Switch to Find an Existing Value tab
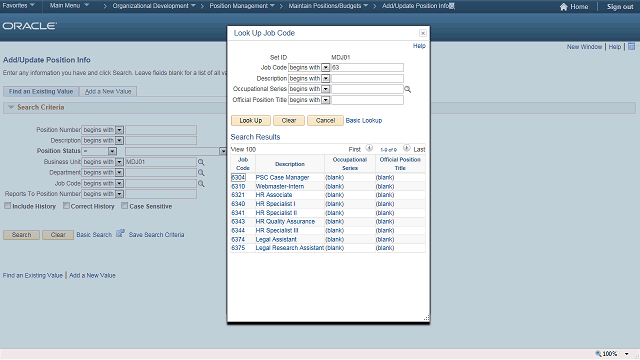Screen dimensions: 640x360 tap(41, 91)
